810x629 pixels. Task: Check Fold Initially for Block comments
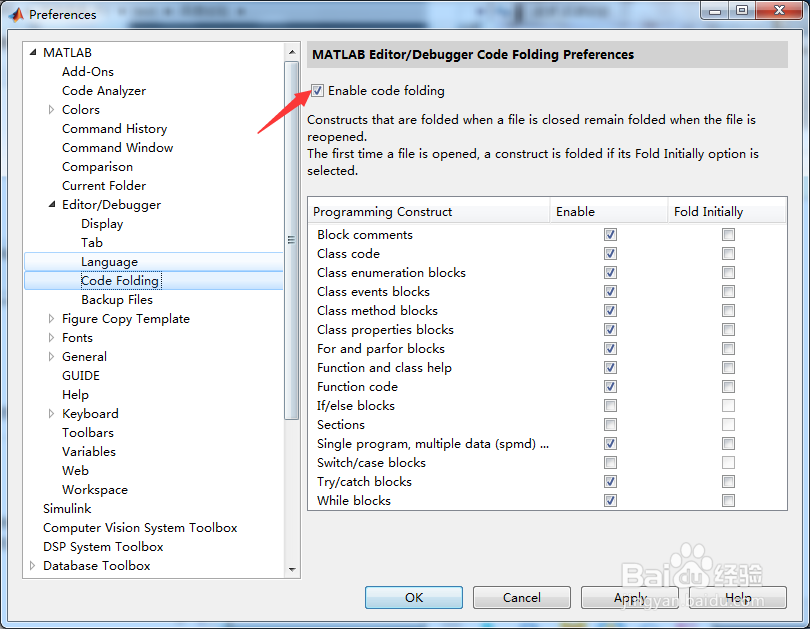coord(728,234)
